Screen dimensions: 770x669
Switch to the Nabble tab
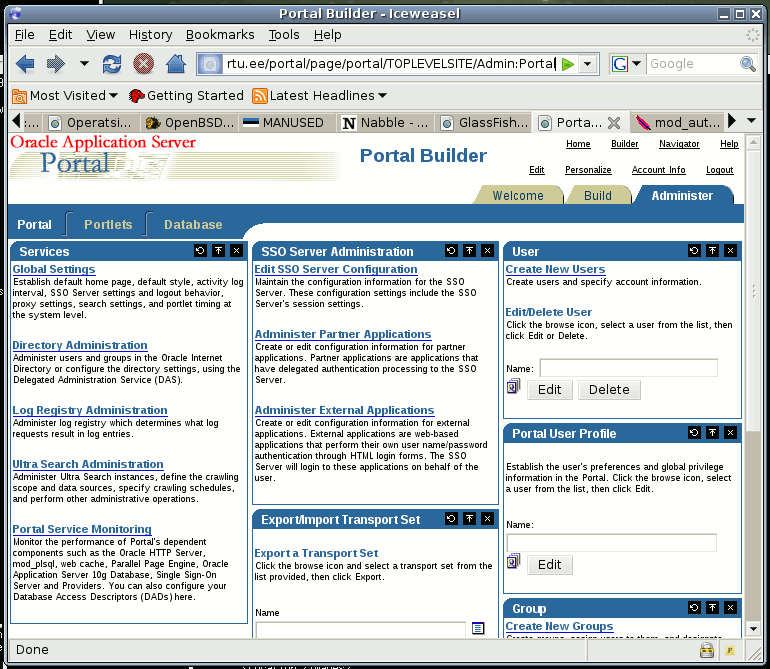pyautogui.click(x=385, y=123)
